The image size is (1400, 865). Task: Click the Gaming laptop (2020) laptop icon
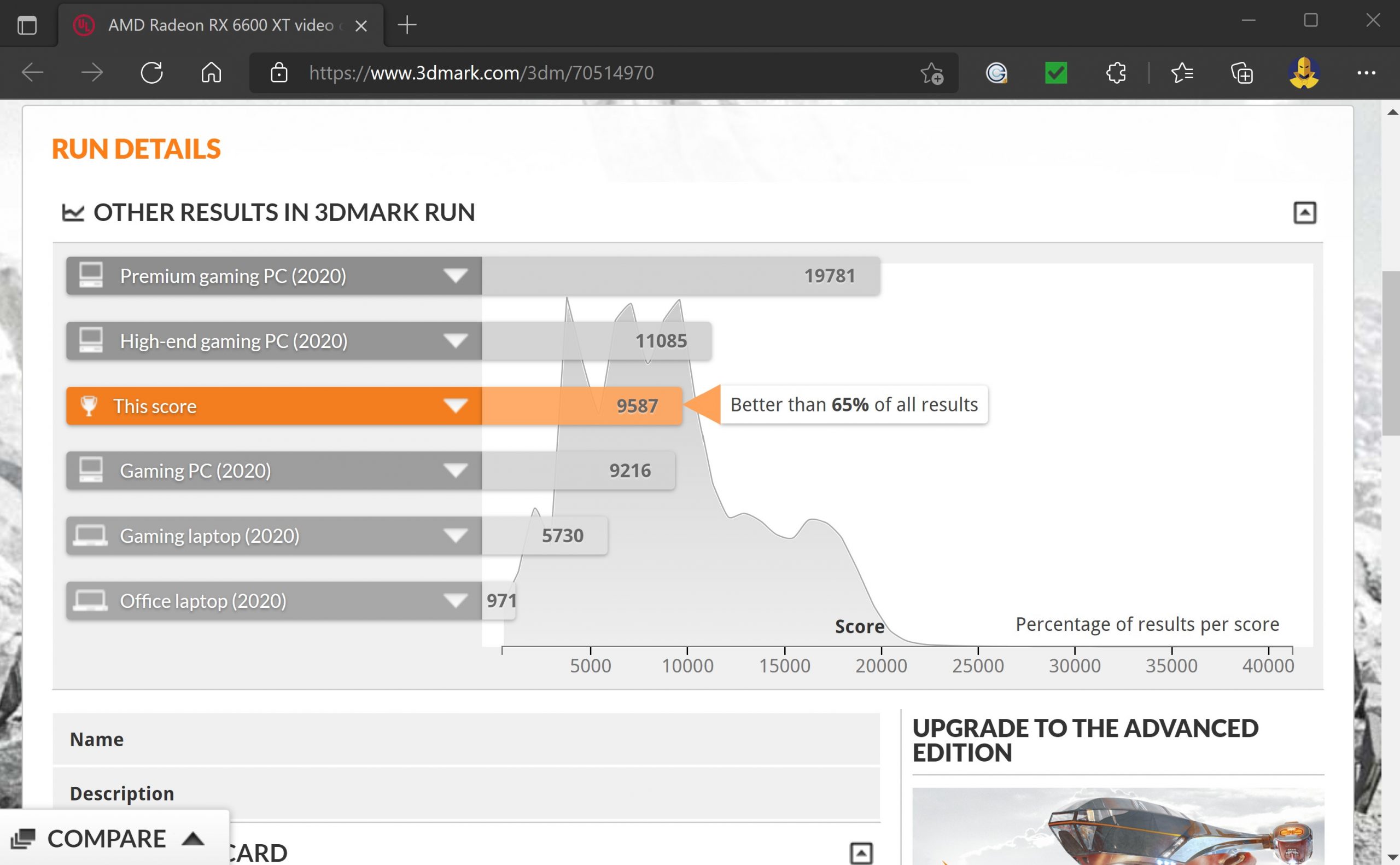90,536
